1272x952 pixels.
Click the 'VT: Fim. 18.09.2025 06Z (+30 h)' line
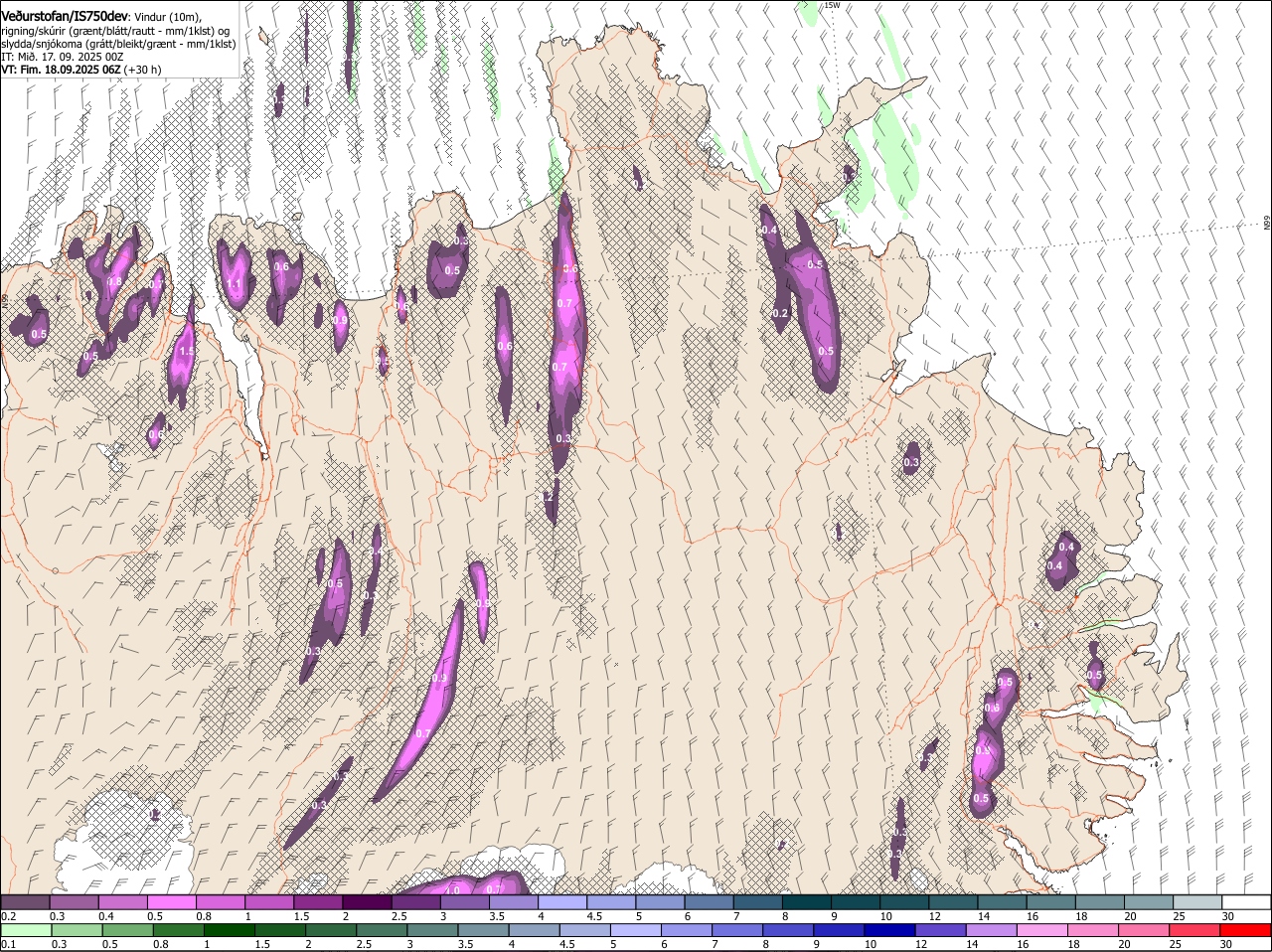pyautogui.click(x=81, y=70)
